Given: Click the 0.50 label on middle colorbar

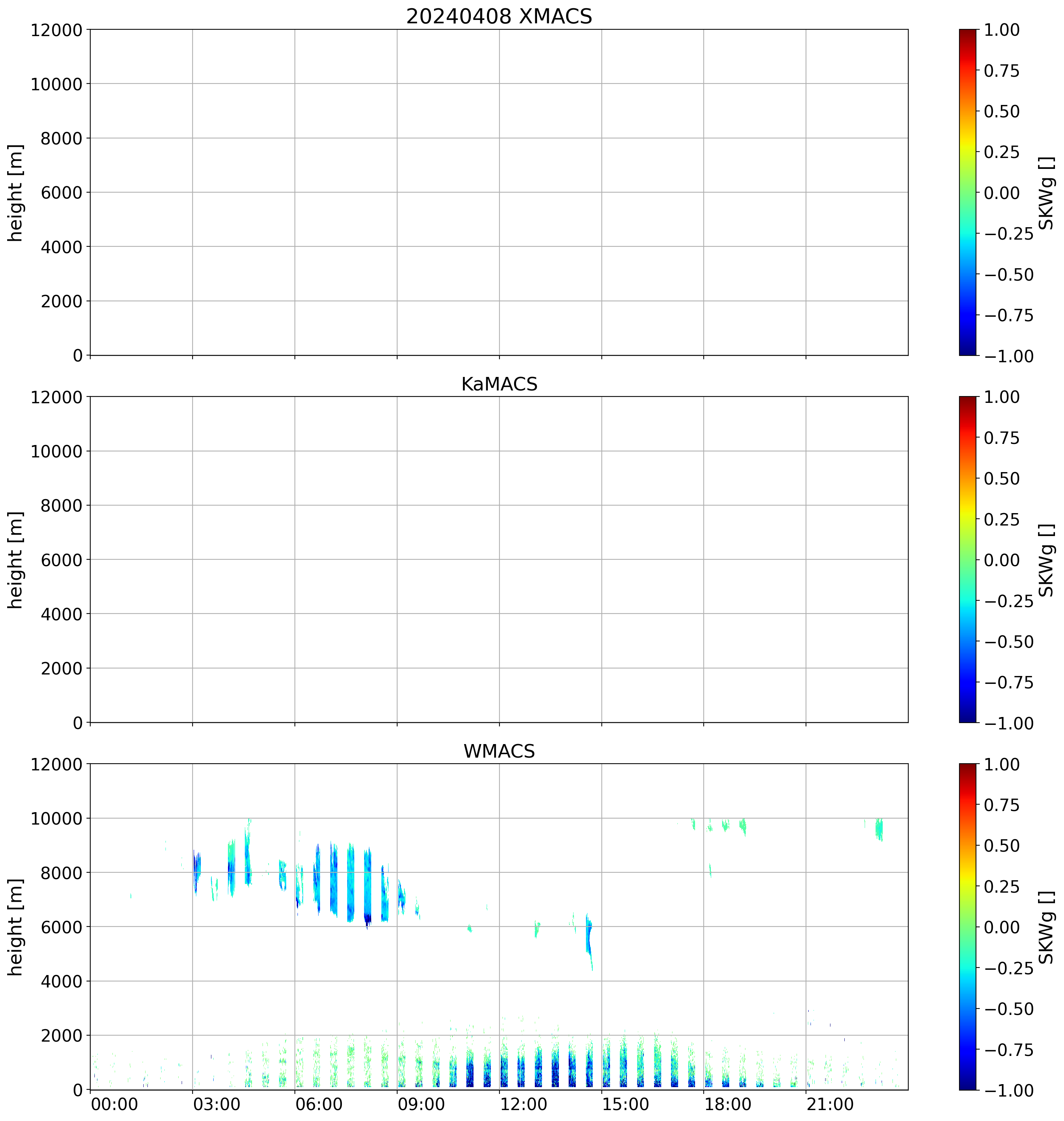Looking at the screenshot, I should click(1001, 478).
